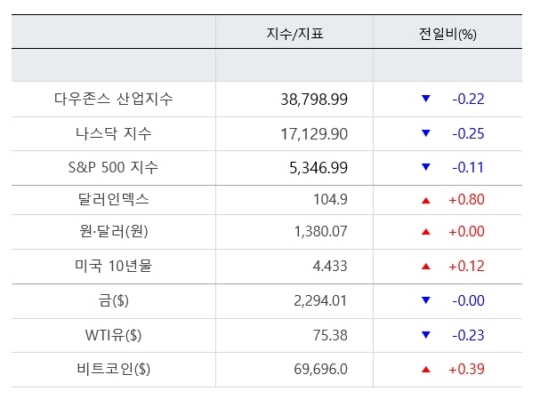540x399 pixels.
Task: Click the blue down arrow for S&P 500 지수
Action: click(x=426, y=167)
